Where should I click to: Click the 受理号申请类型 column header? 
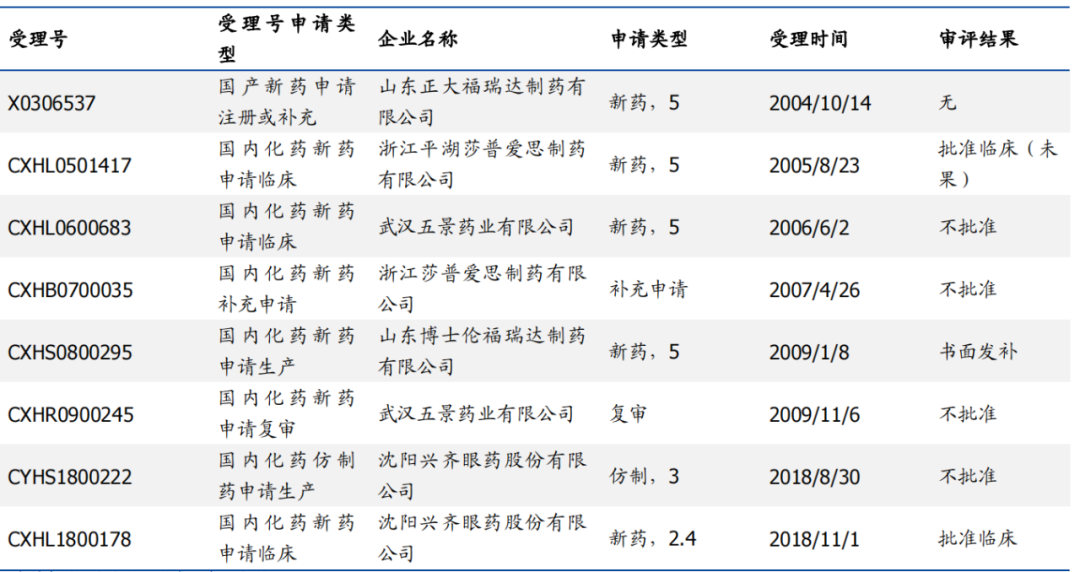(287, 39)
